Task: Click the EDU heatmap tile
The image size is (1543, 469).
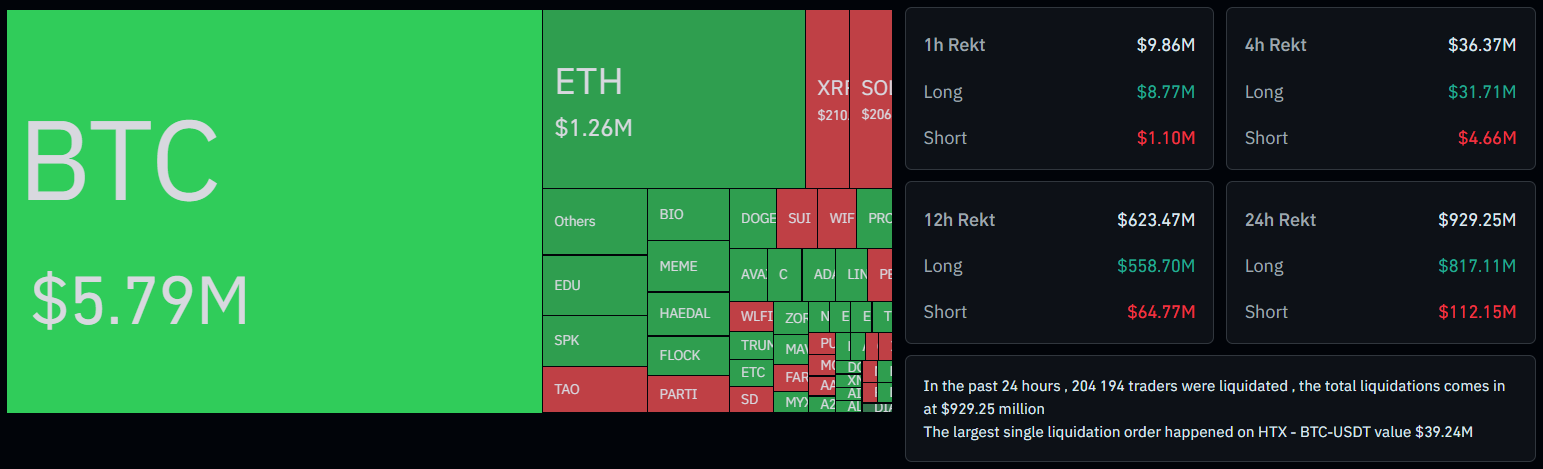Action: (594, 285)
